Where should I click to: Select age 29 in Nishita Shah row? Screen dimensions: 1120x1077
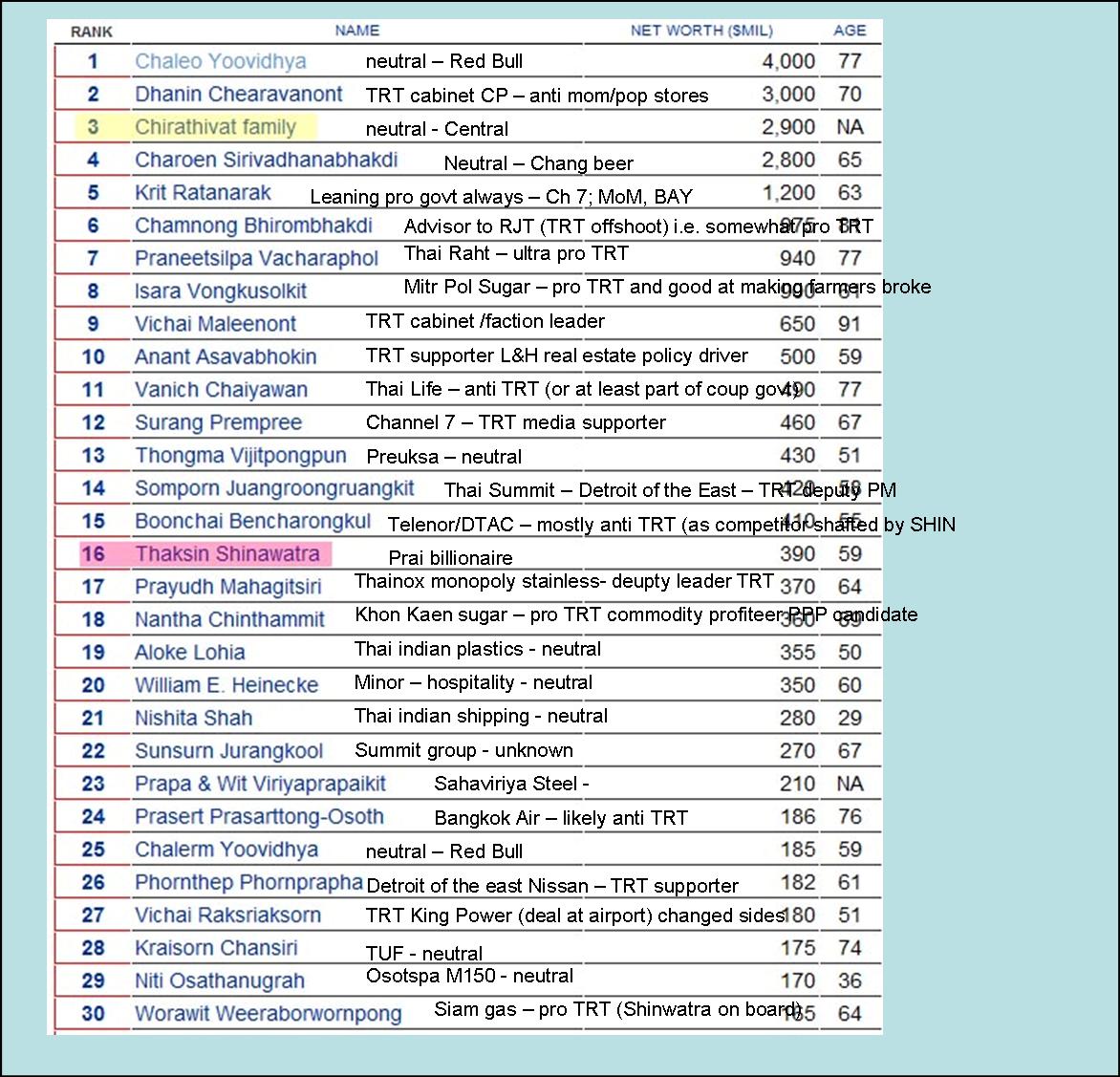tap(850, 719)
